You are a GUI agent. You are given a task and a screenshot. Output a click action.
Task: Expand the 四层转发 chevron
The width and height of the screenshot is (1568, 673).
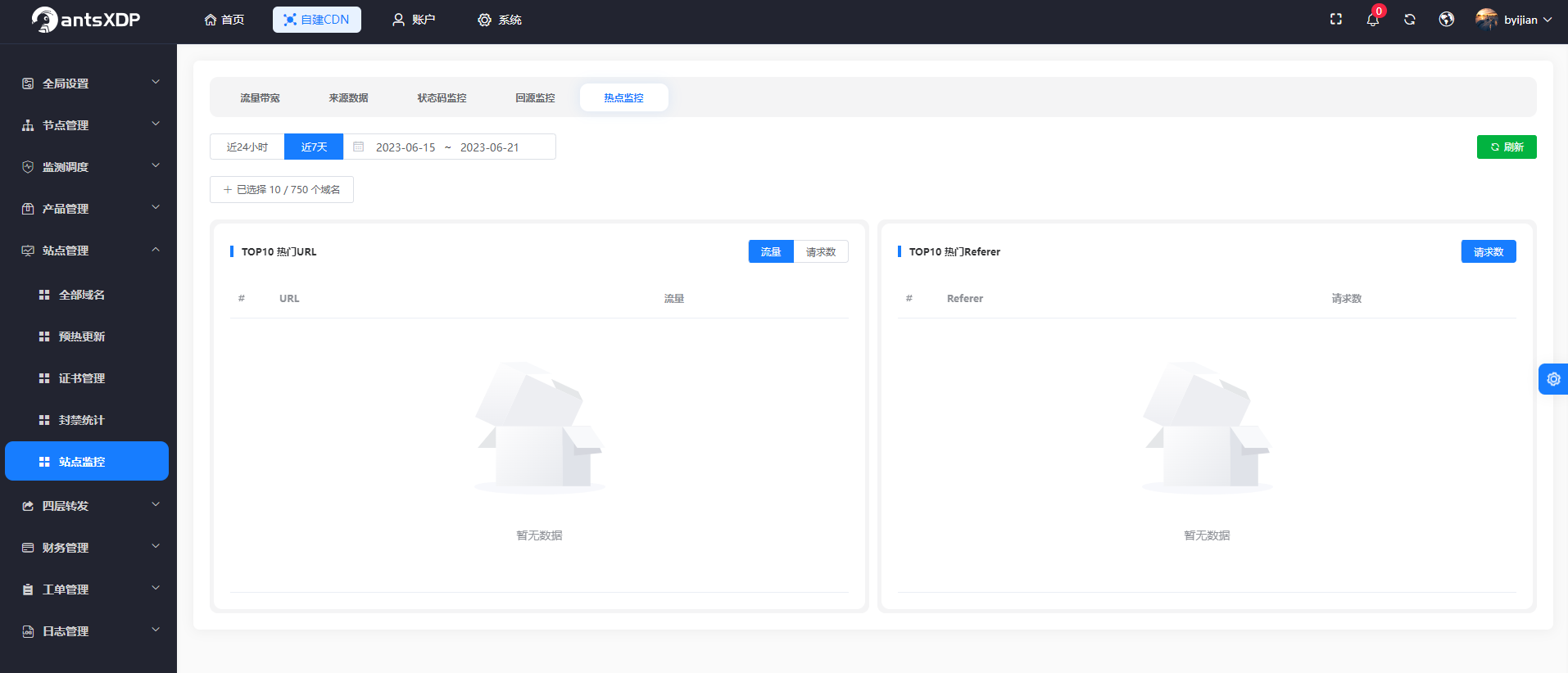156,505
